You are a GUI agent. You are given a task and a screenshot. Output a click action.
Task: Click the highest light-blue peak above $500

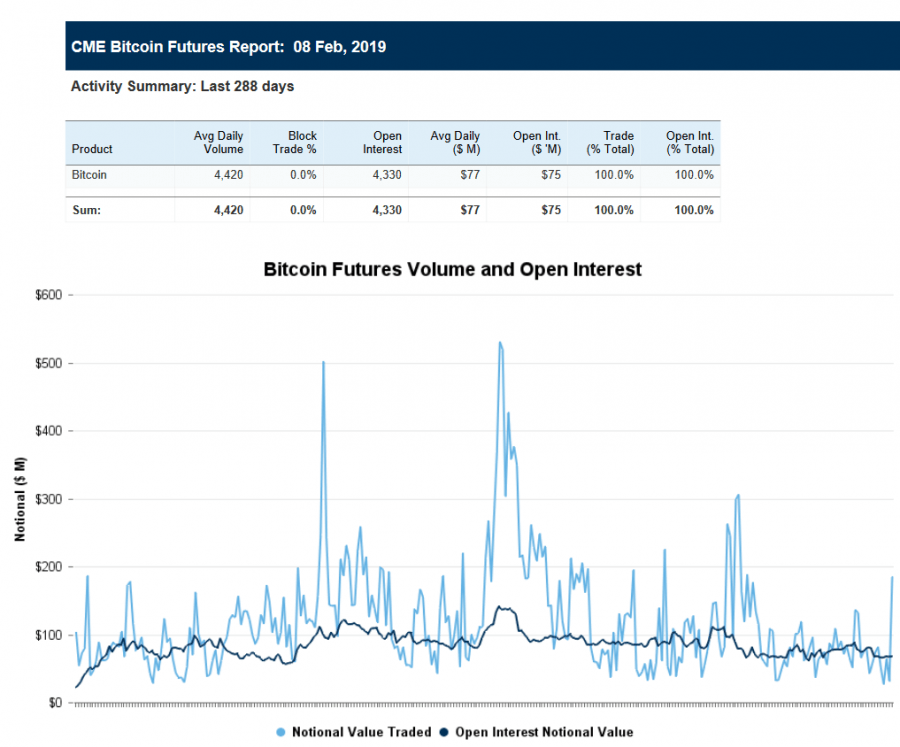point(500,343)
